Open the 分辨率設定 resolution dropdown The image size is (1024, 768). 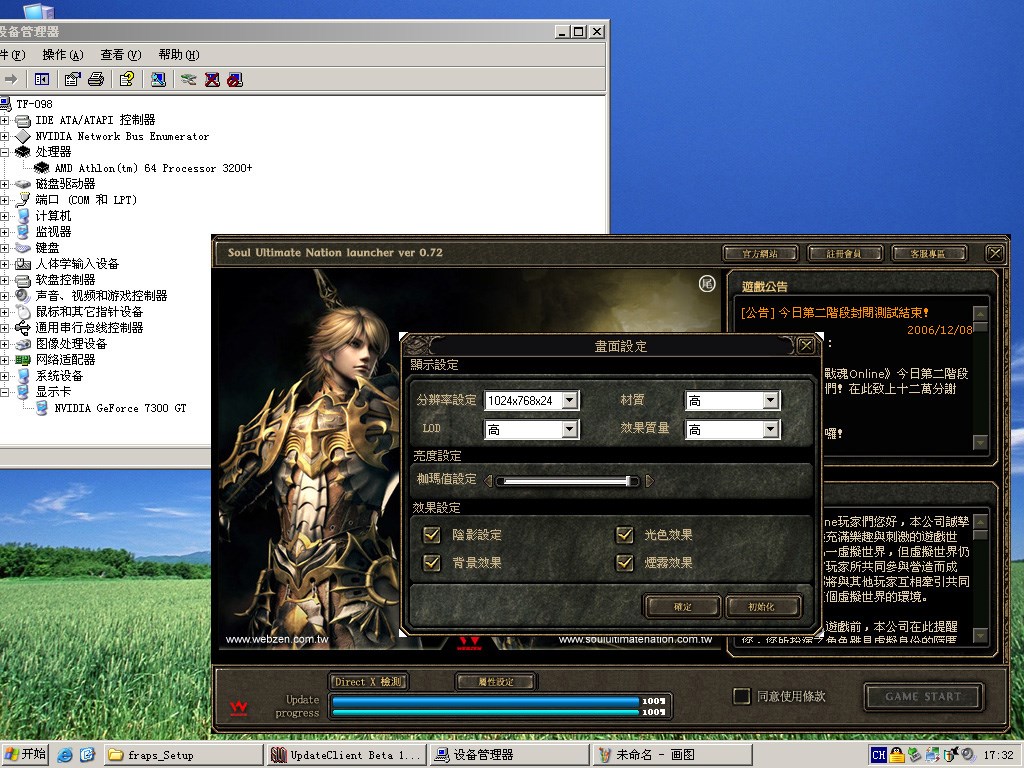570,400
